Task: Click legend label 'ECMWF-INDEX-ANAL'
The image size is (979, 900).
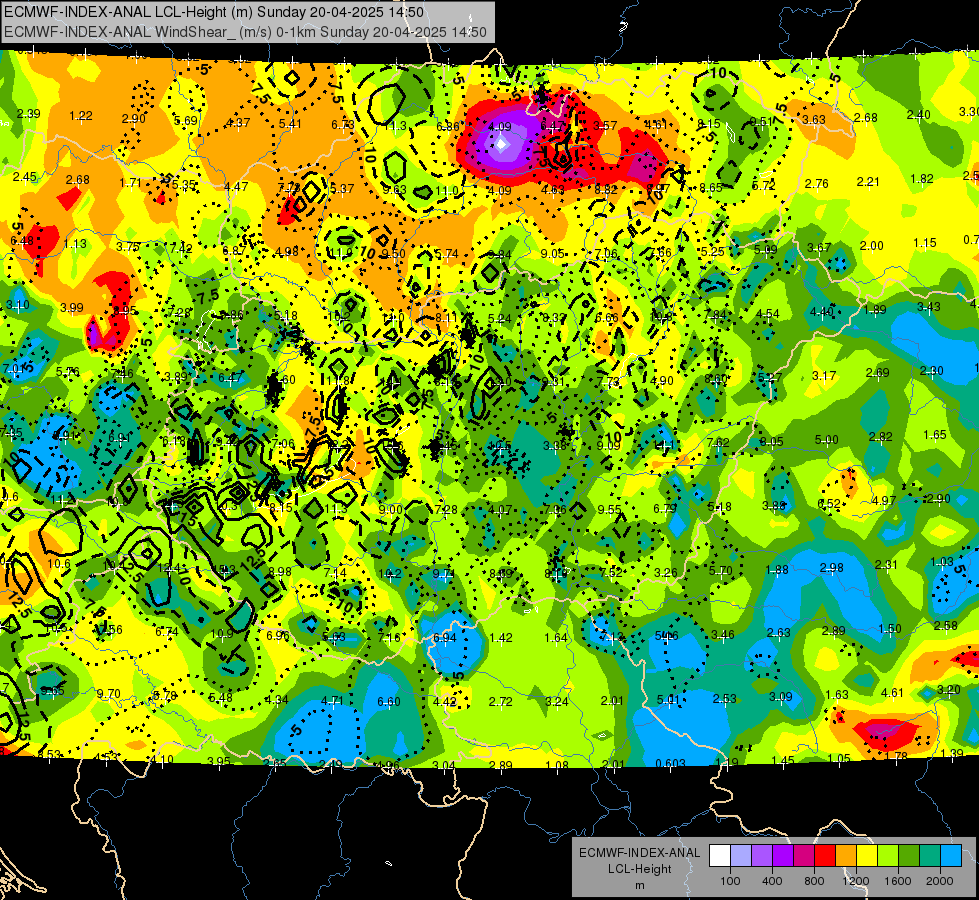Action: [639, 853]
